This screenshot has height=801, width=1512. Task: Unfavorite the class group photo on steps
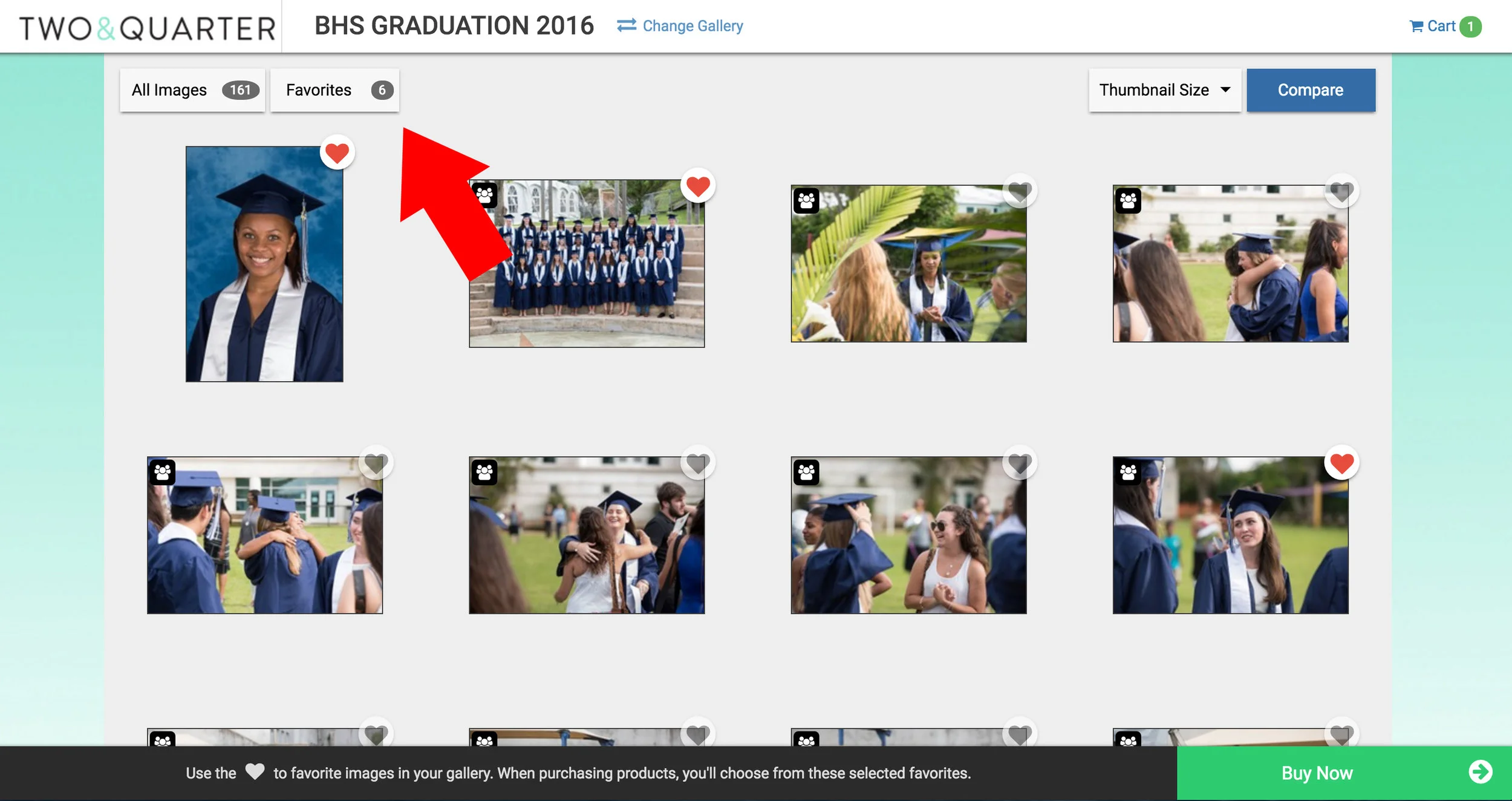[x=697, y=186]
